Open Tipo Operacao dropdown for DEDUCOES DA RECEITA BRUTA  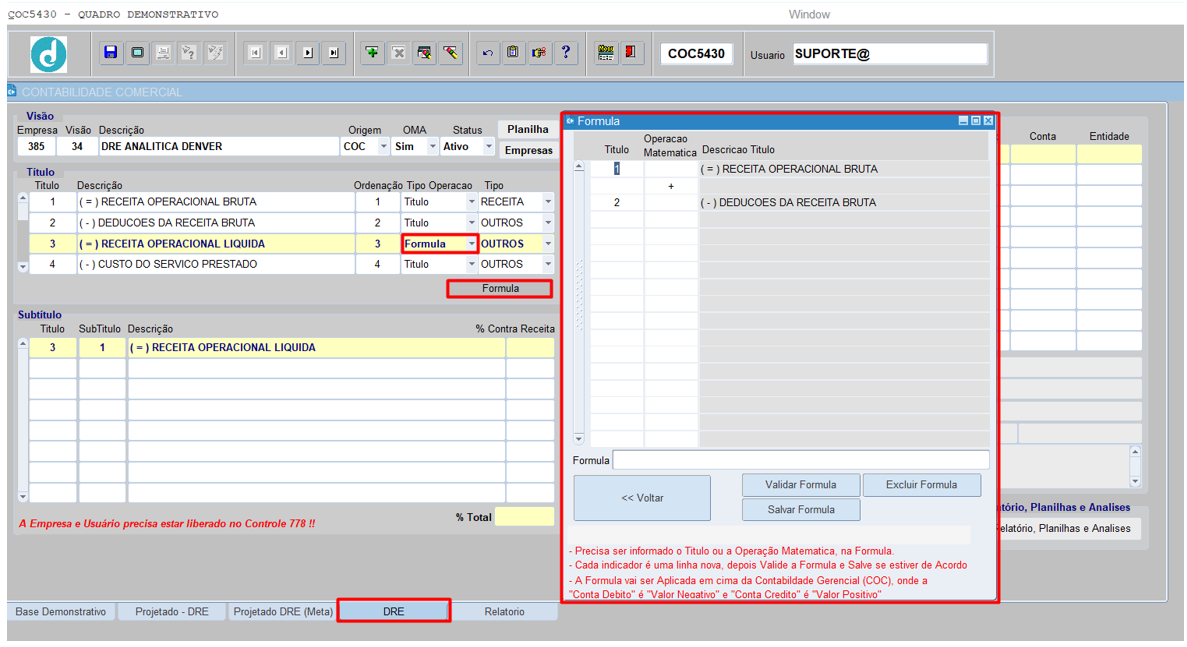pos(472,223)
